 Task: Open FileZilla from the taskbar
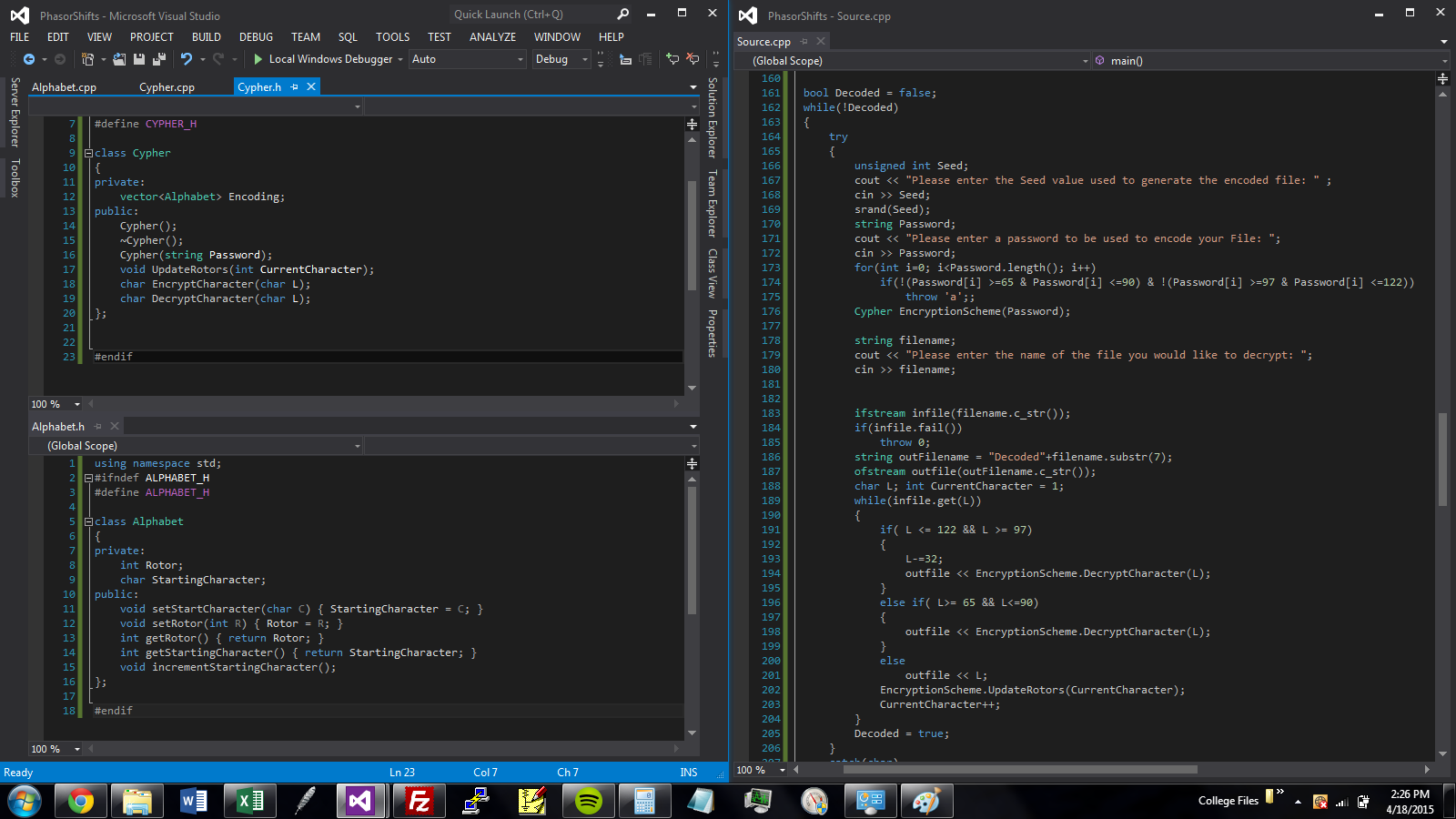point(420,801)
